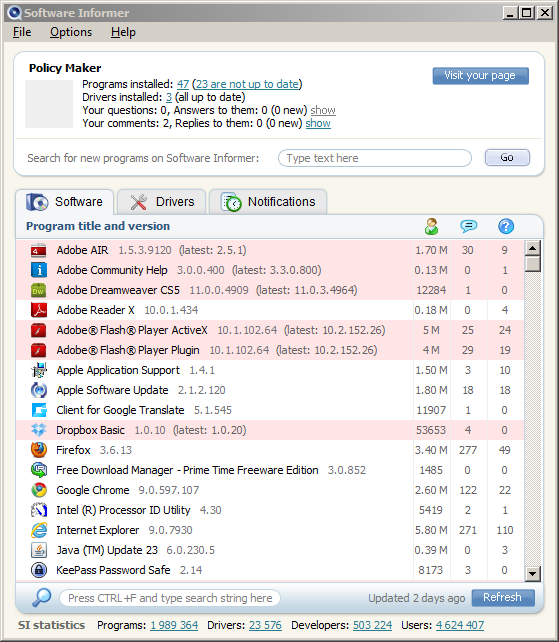The image size is (559, 642).
Task: Open the Options menu
Action: coord(71,32)
